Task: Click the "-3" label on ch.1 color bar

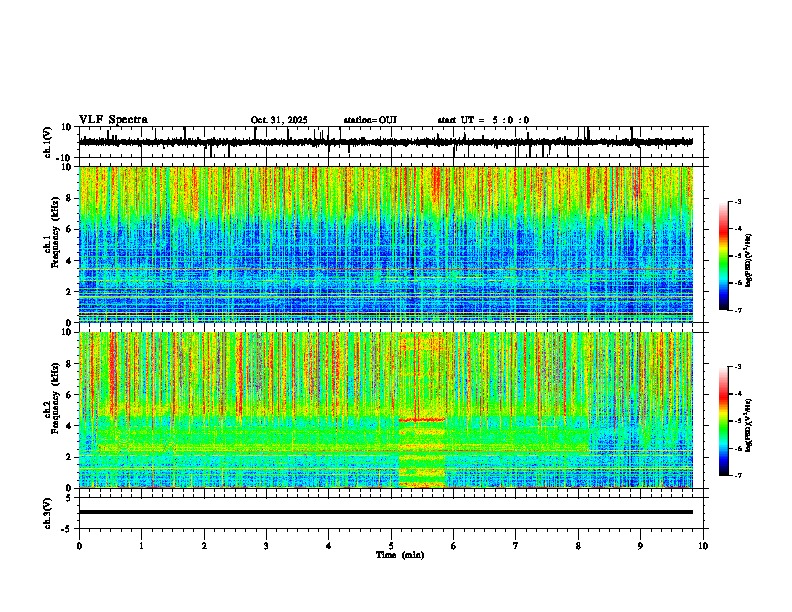Action: 738,201
